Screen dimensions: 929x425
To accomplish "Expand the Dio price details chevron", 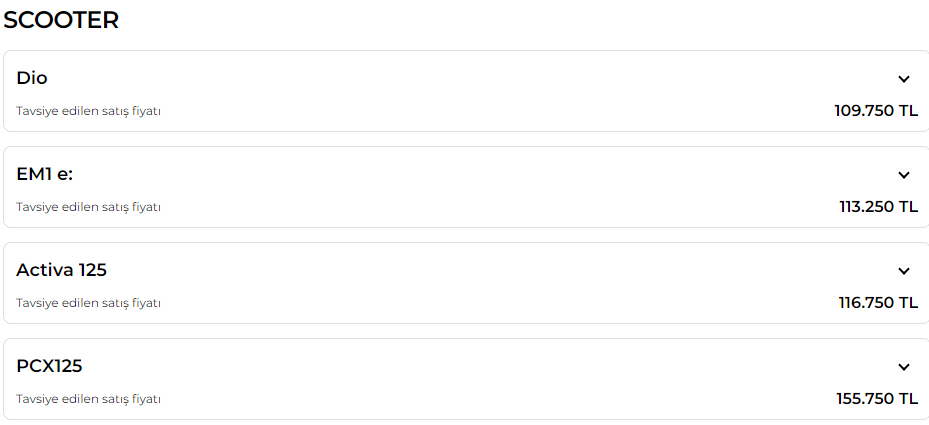I will pyautogui.click(x=904, y=79).
